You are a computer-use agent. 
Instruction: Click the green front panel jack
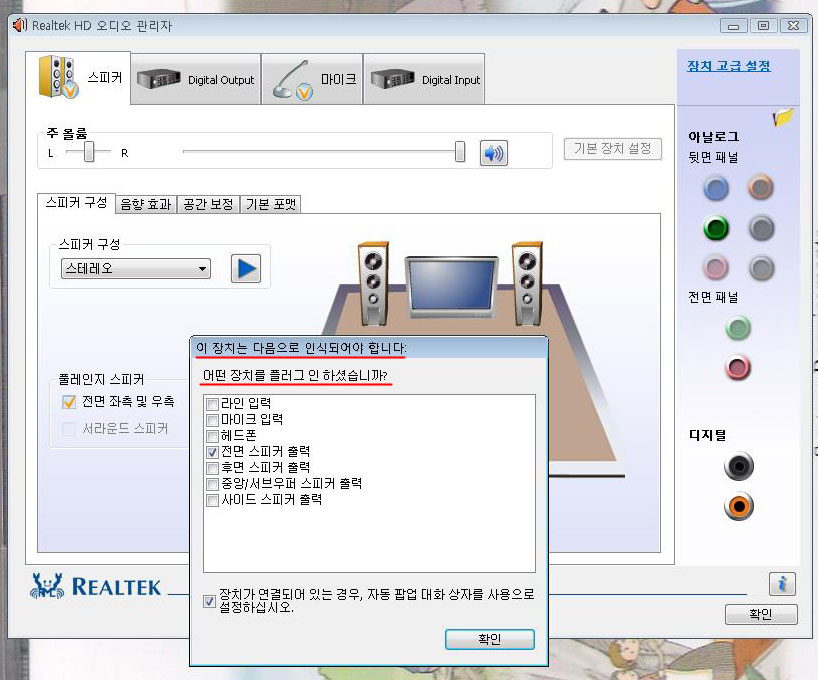click(738, 328)
